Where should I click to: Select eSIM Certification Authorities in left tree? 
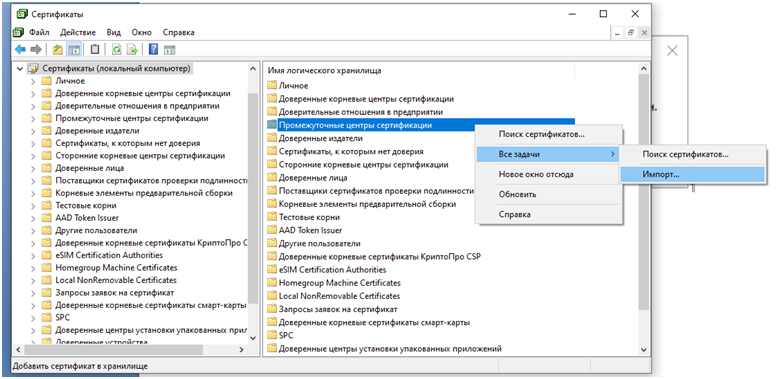tap(109, 255)
